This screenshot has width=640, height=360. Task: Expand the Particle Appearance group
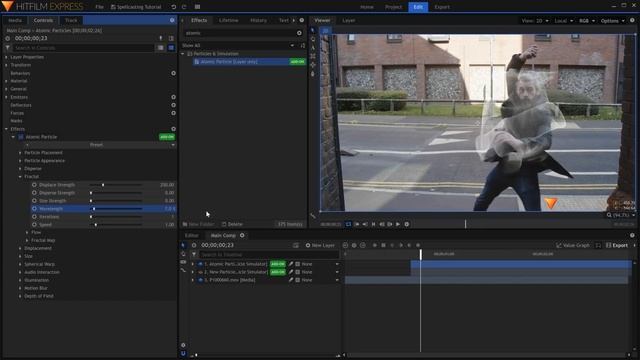[20, 161]
